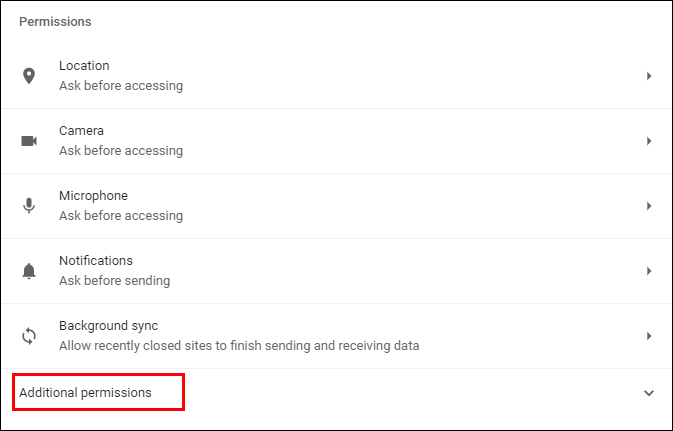Click the Microphone icon
The width and height of the screenshot is (673, 431).
(x=29, y=206)
